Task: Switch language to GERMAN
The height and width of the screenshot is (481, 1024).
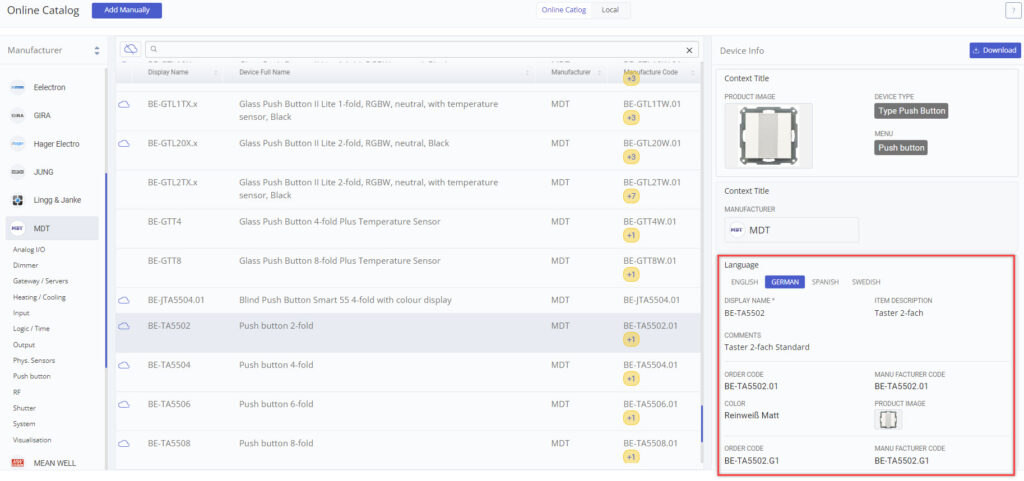Action: tap(785, 282)
